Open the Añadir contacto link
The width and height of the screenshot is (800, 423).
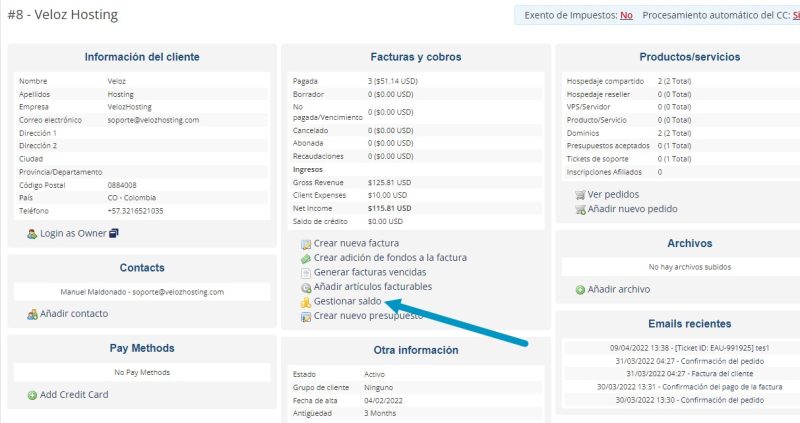click(74, 313)
